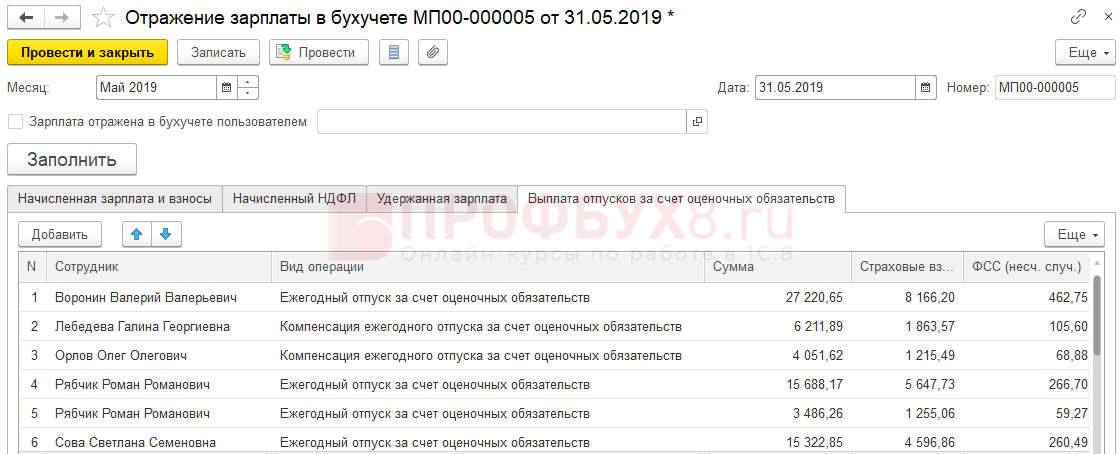Click the Дата input field
Screen dimensions: 1120x454
pyautogui.click(x=836, y=88)
